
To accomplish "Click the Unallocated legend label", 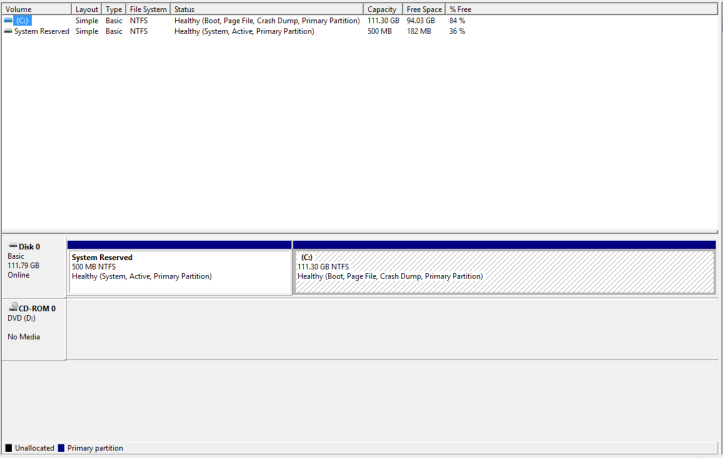I will [x=34, y=448].
